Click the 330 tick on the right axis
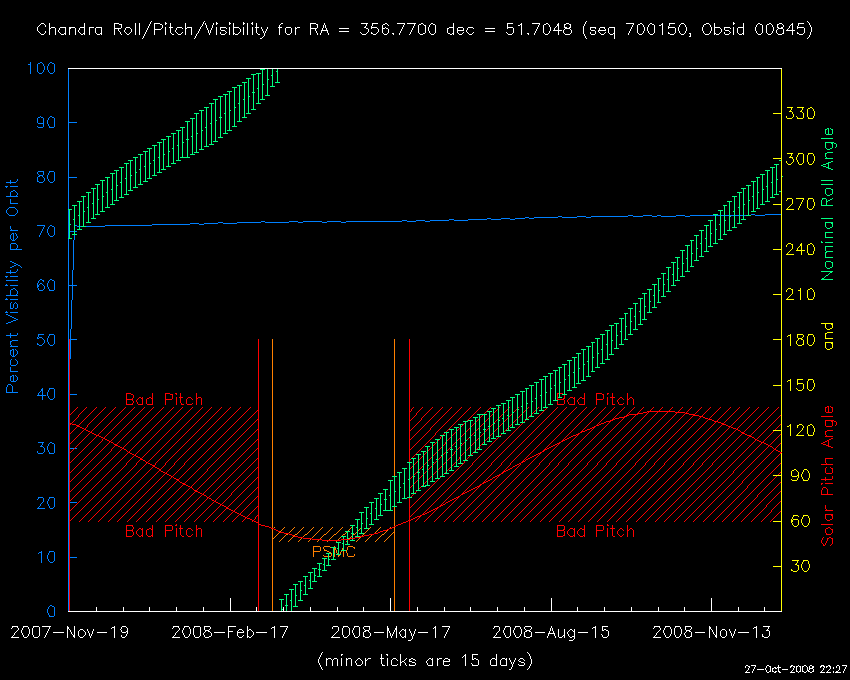This screenshot has height=680, width=850. point(803,114)
